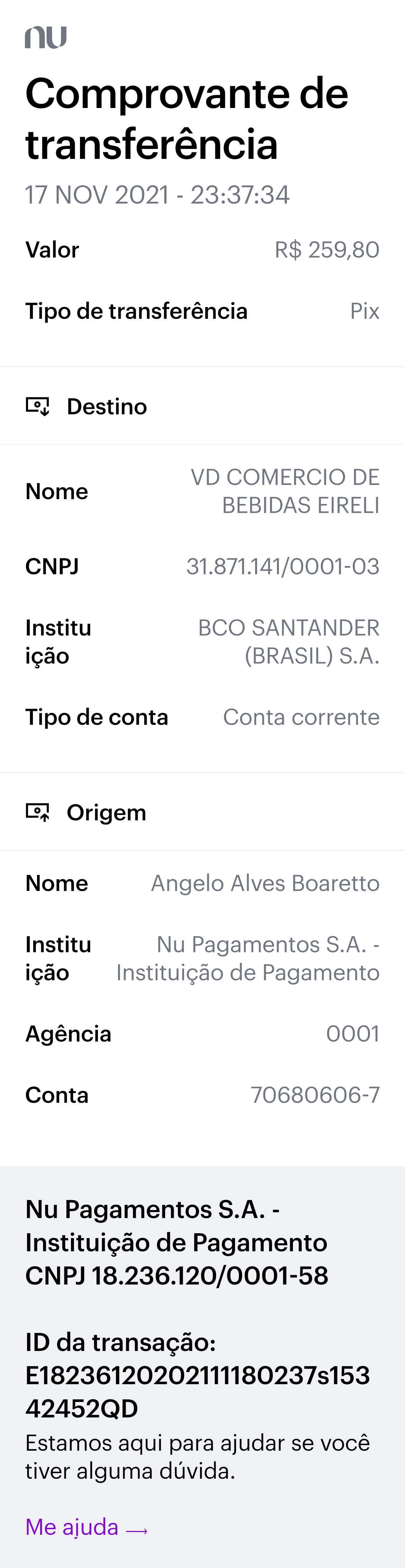Click the Pix transfer type value

point(364,311)
